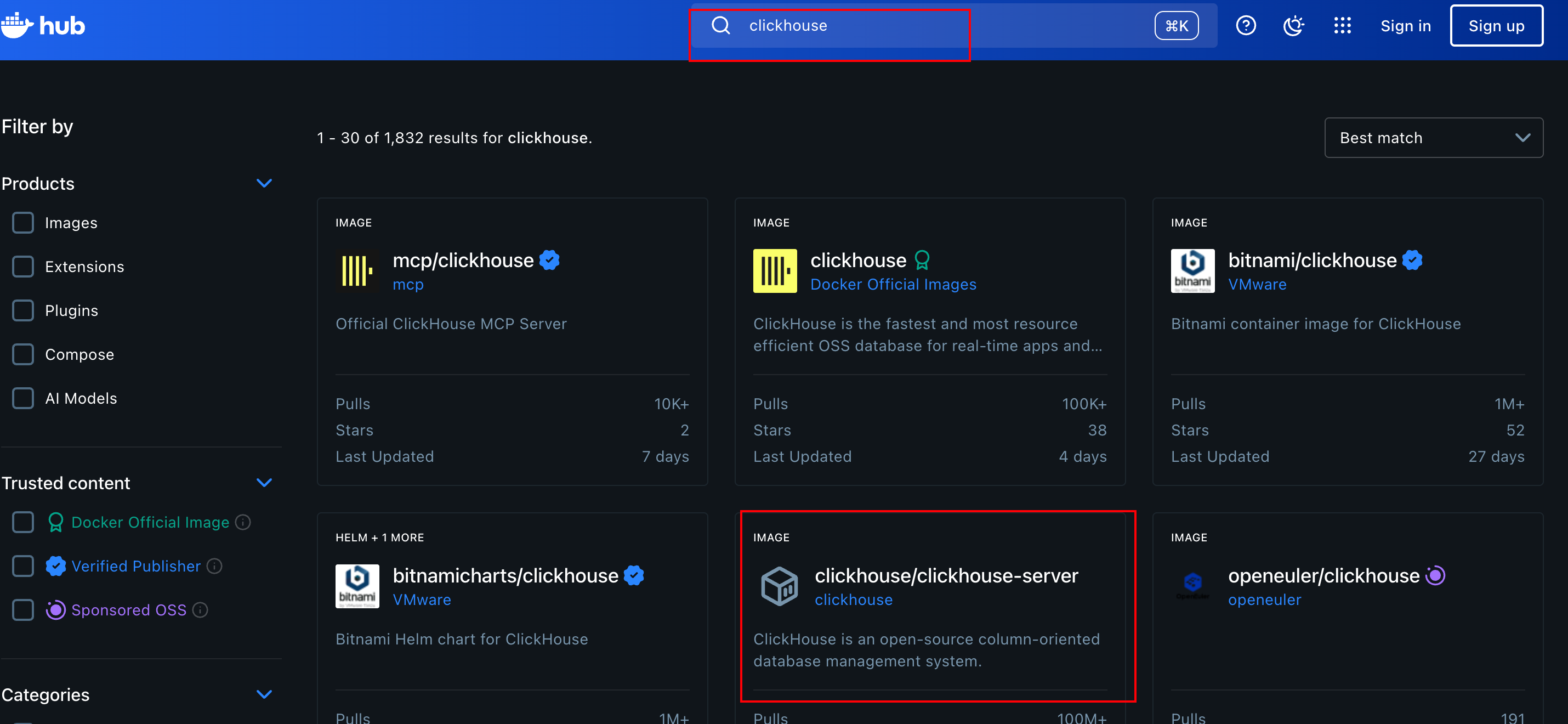The width and height of the screenshot is (1568, 724).
Task: Click verified badge next to bitnami/clickhouse
Action: (x=1412, y=260)
